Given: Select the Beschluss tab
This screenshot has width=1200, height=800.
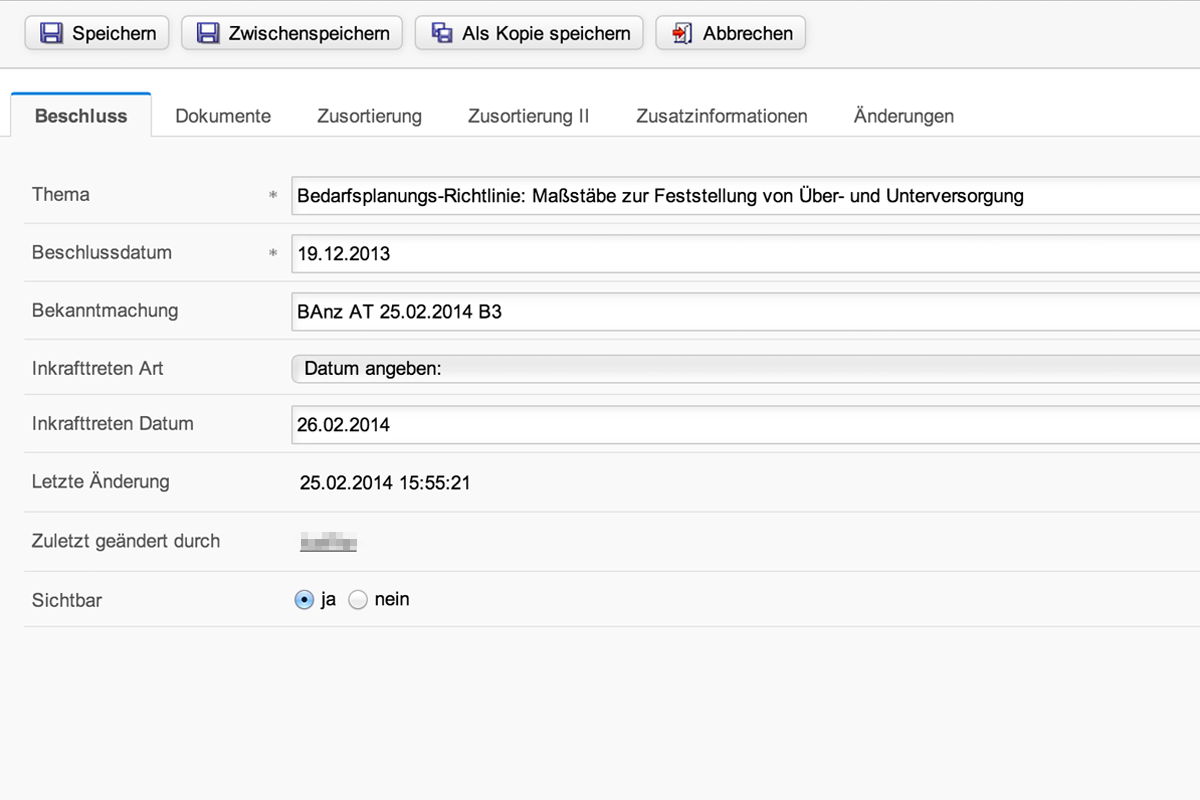Looking at the screenshot, I should (81, 116).
